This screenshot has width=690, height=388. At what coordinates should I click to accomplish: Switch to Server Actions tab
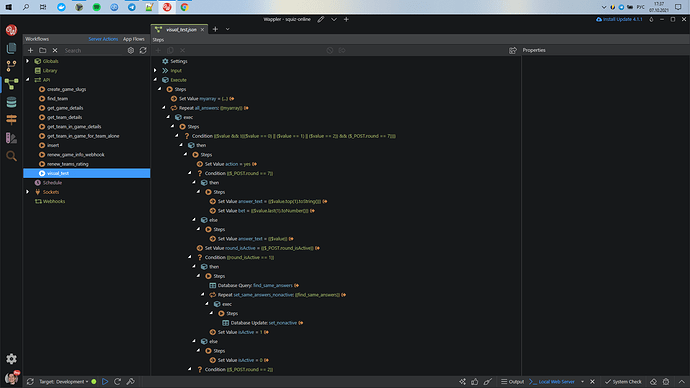(x=103, y=39)
